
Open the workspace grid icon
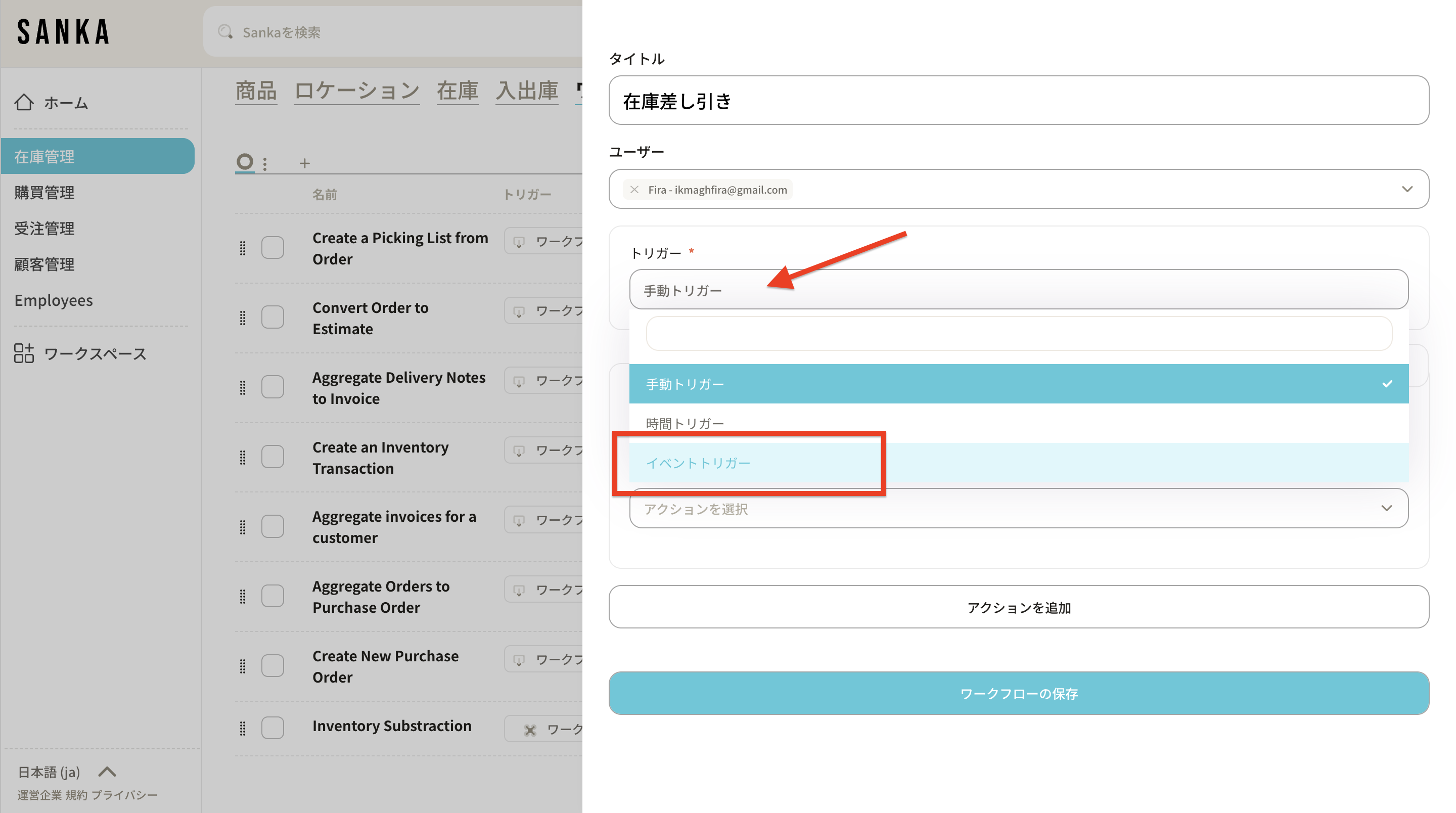(24, 353)
